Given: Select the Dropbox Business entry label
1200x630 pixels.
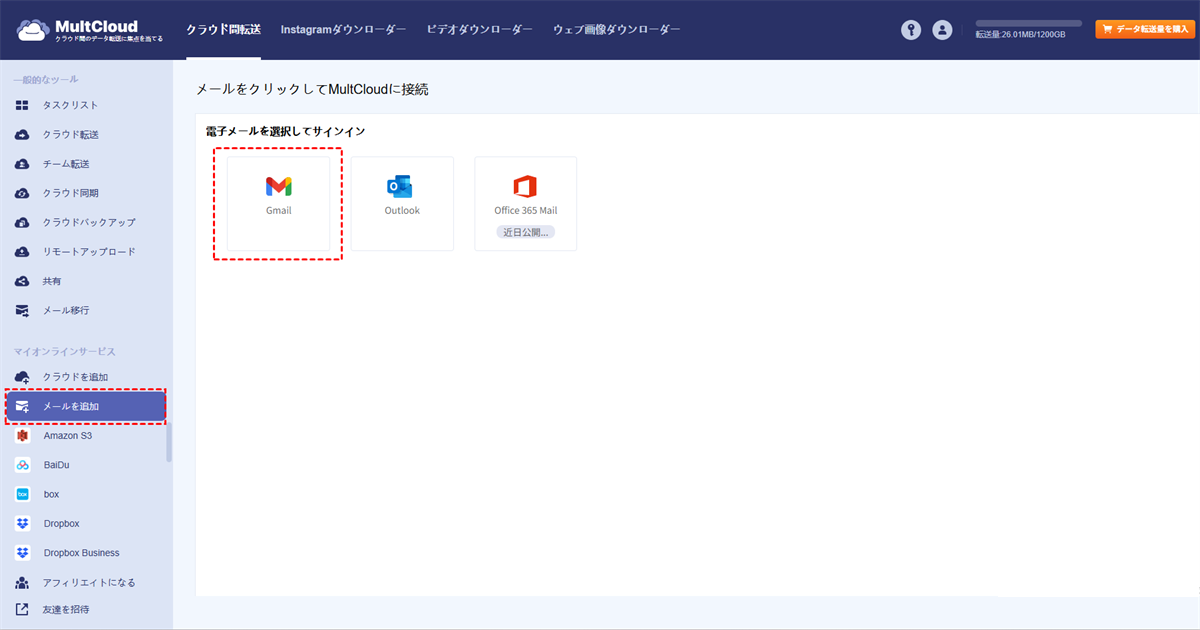Looking at the screenshot, I should [x=81, y=553].
